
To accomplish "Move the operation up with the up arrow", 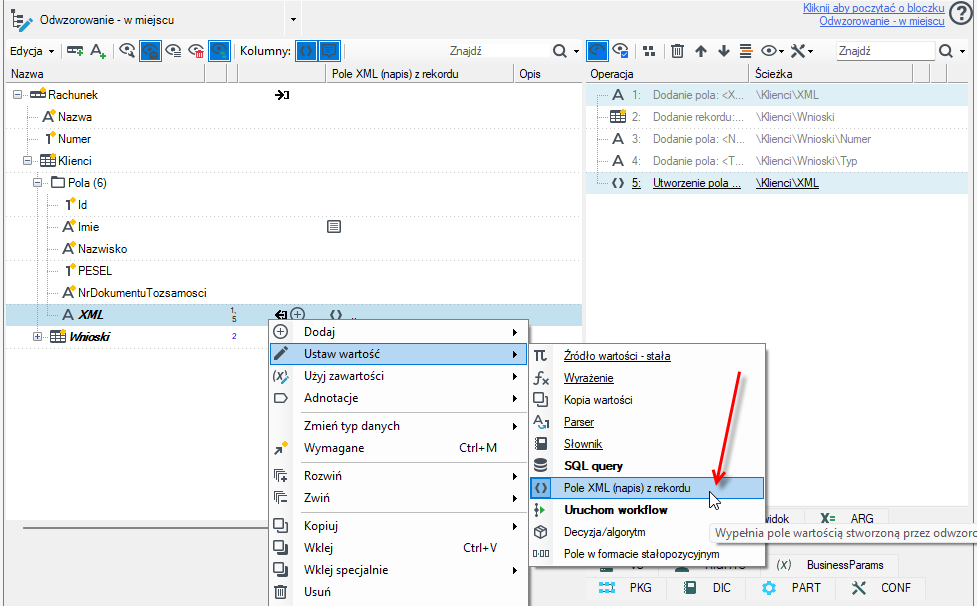I will (x=701, y=51).
